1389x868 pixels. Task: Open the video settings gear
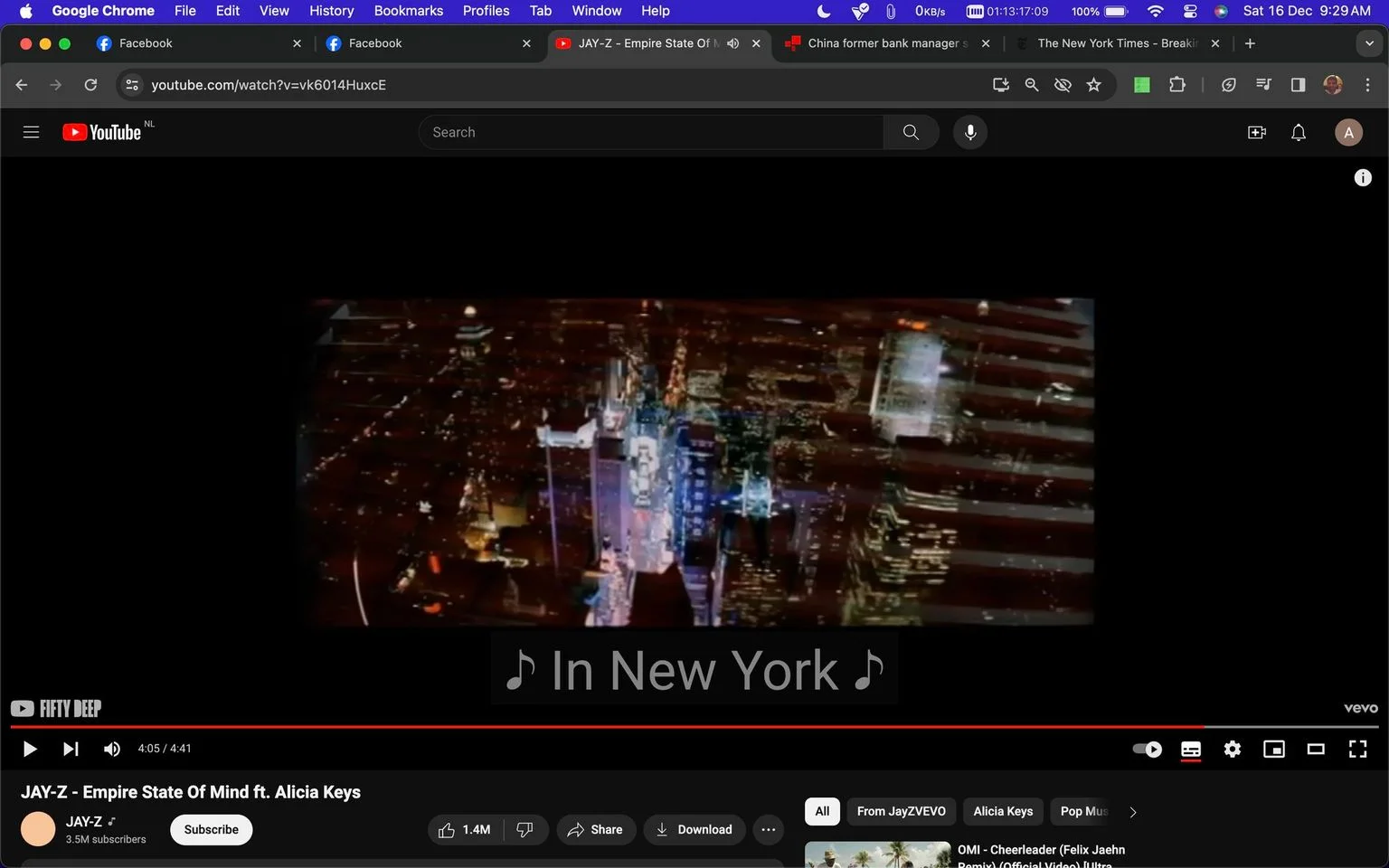tap(1232, 749)
